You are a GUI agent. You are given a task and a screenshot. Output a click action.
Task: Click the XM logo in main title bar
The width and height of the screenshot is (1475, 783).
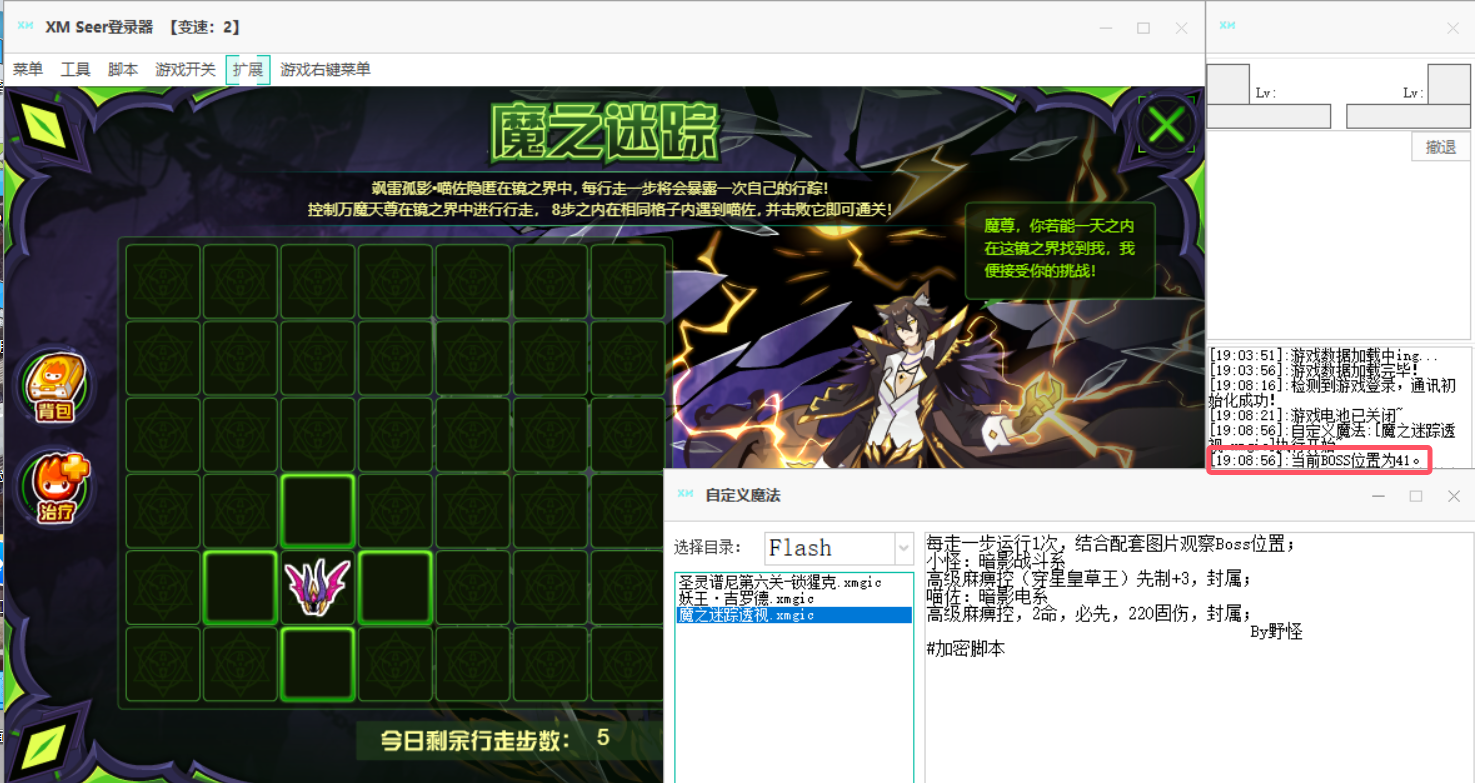pos(25,27)
